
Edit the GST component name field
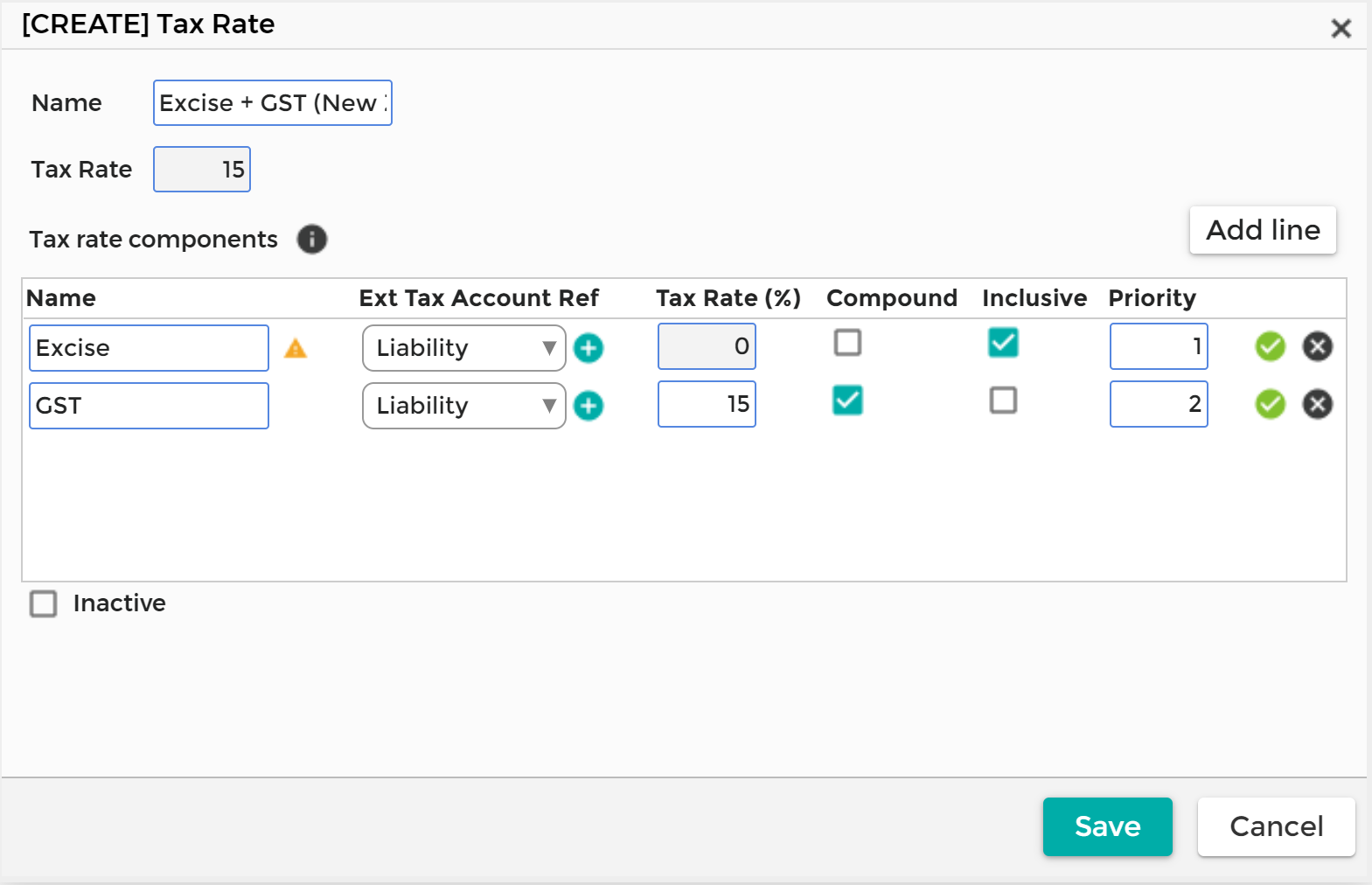coord(149,406)
